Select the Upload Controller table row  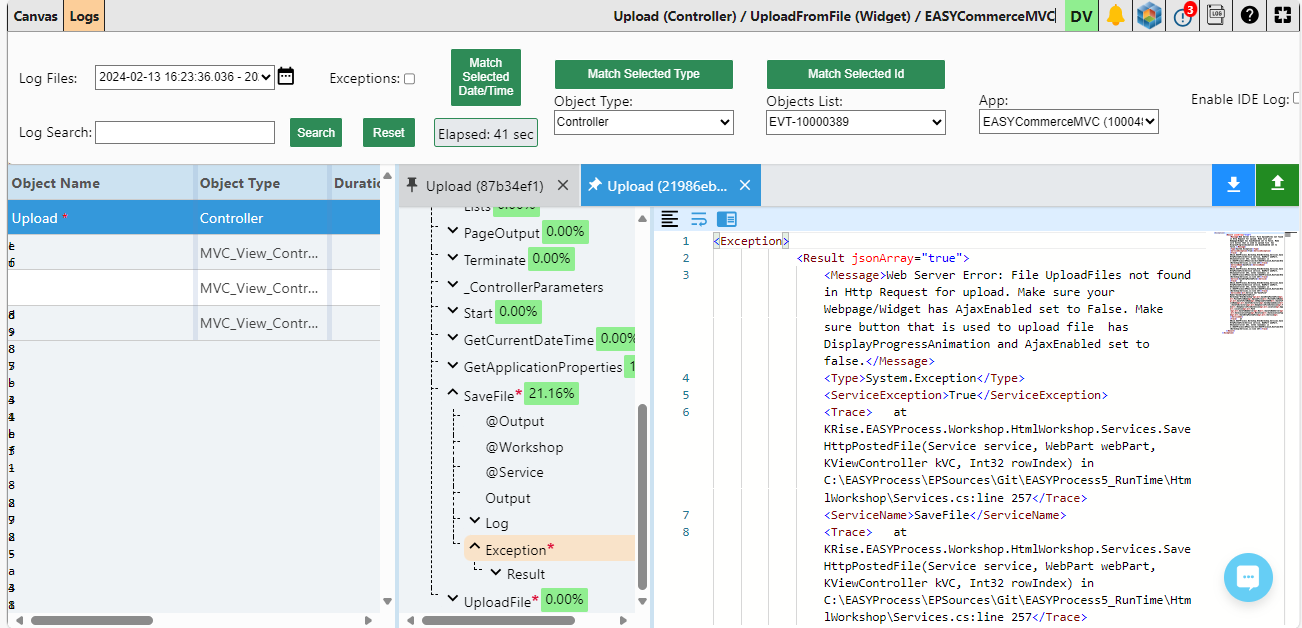[x=194, y=218]
